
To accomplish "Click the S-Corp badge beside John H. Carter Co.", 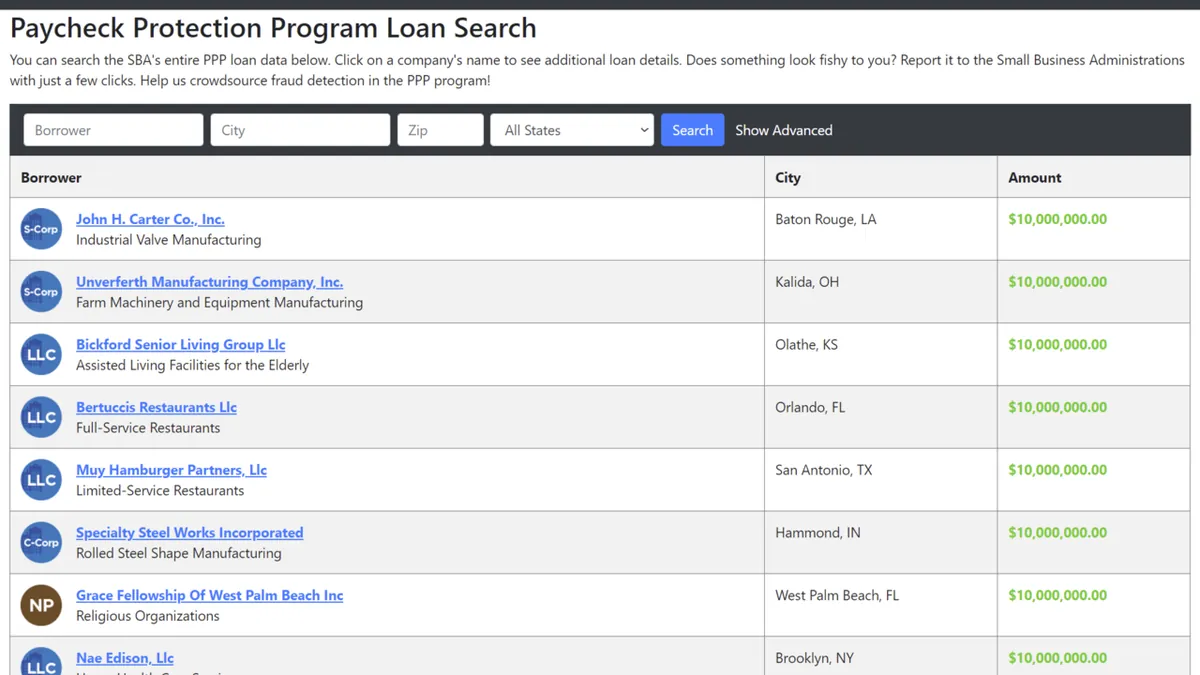I will [x=41, y=229].
